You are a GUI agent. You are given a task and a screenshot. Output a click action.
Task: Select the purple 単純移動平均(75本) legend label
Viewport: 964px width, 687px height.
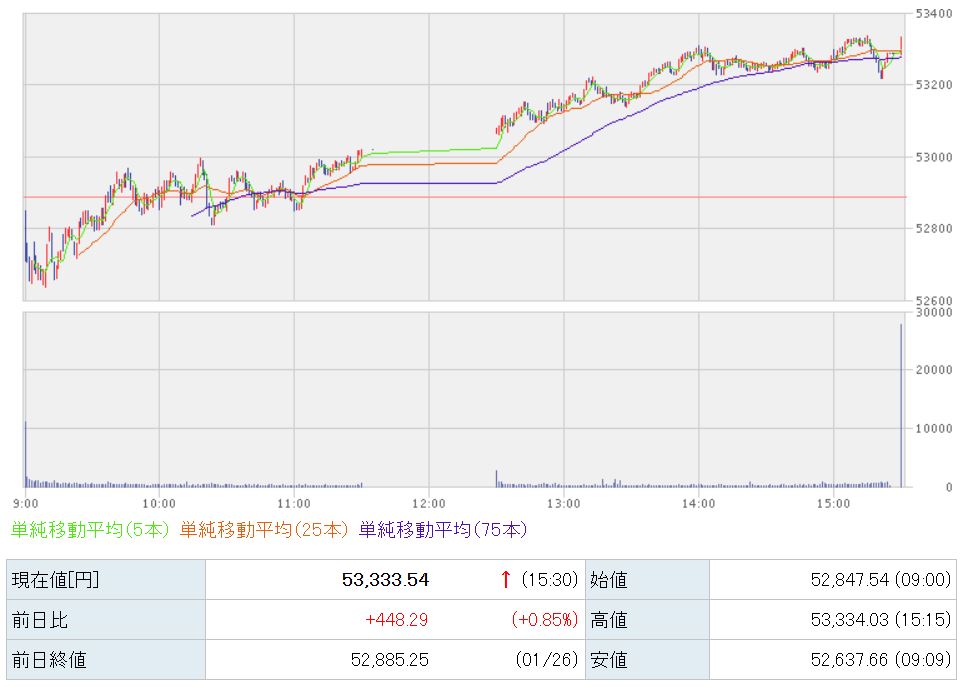pyautogui.click(x=442, y=530)
